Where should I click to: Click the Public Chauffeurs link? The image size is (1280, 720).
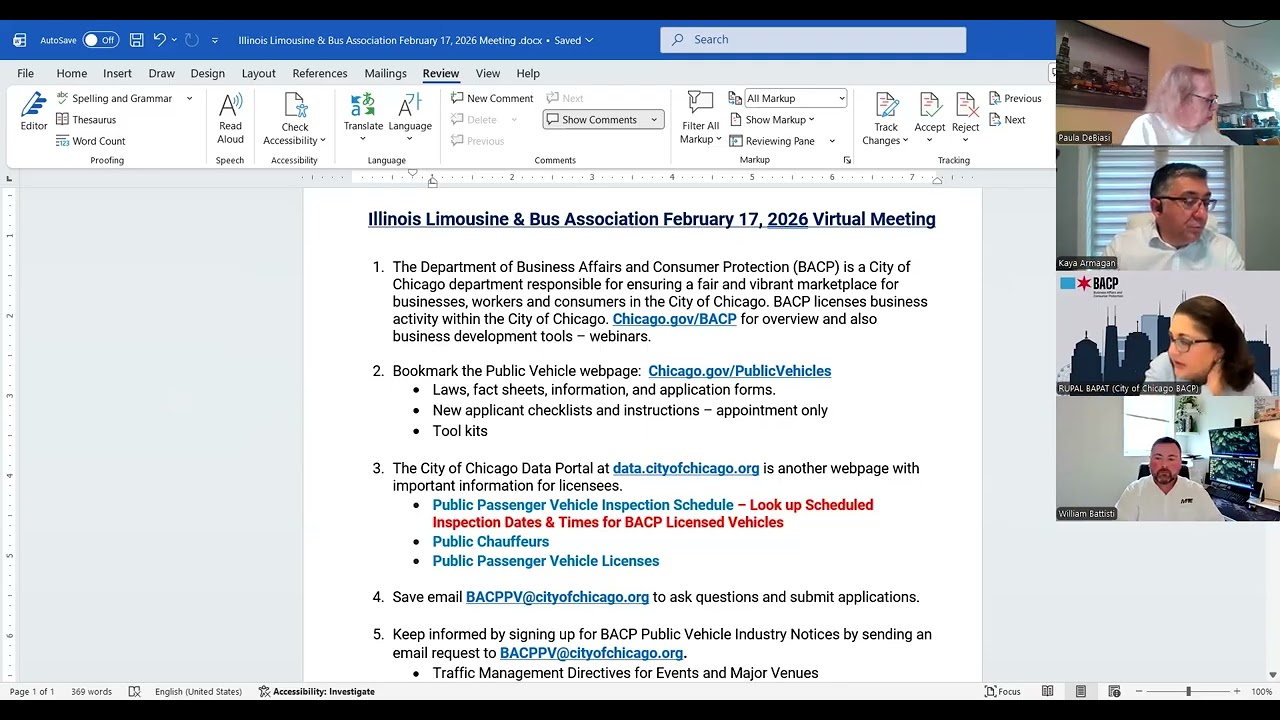pyautogui.click(x=491, y=542)
